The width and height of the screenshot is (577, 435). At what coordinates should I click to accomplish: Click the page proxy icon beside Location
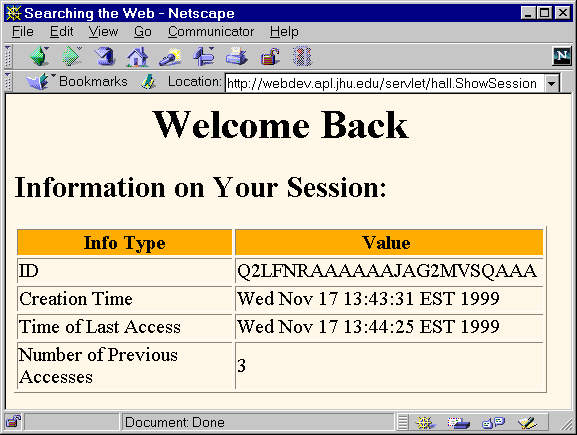[148, 81]
